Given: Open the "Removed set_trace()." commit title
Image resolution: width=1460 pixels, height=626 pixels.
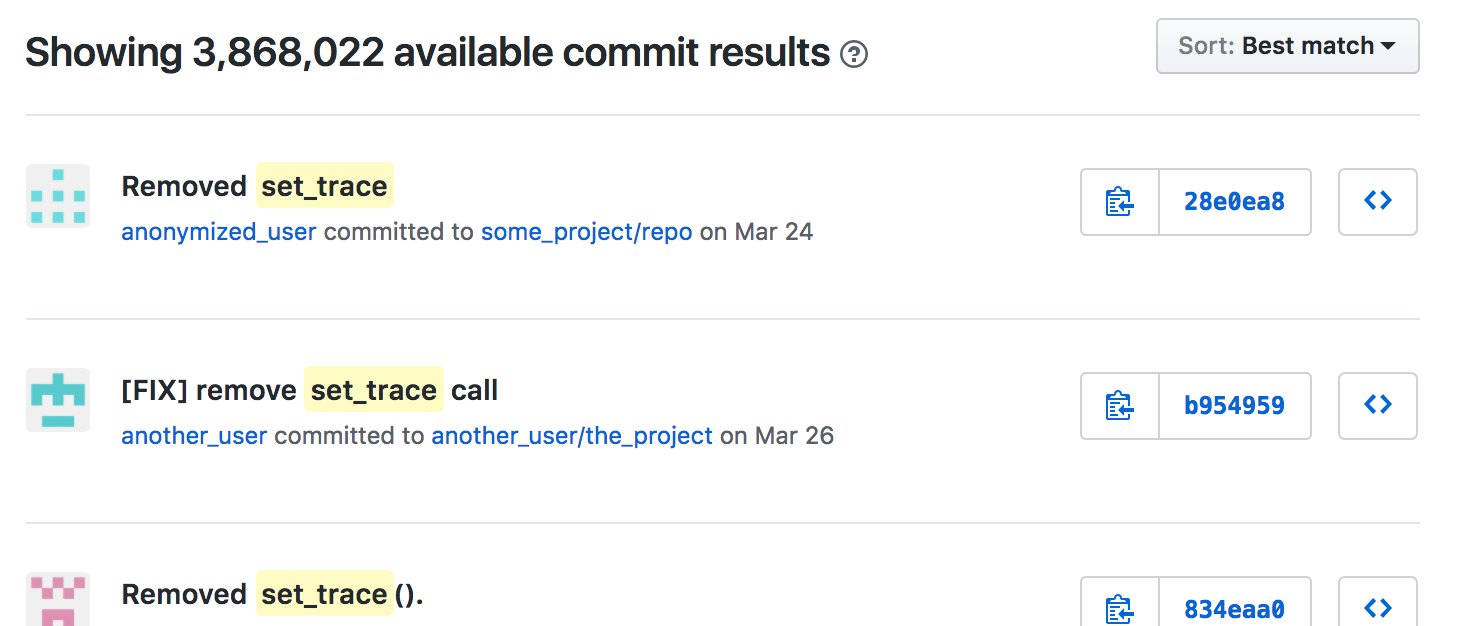Looking at the screenshot, I should click(x=272, y=594).
